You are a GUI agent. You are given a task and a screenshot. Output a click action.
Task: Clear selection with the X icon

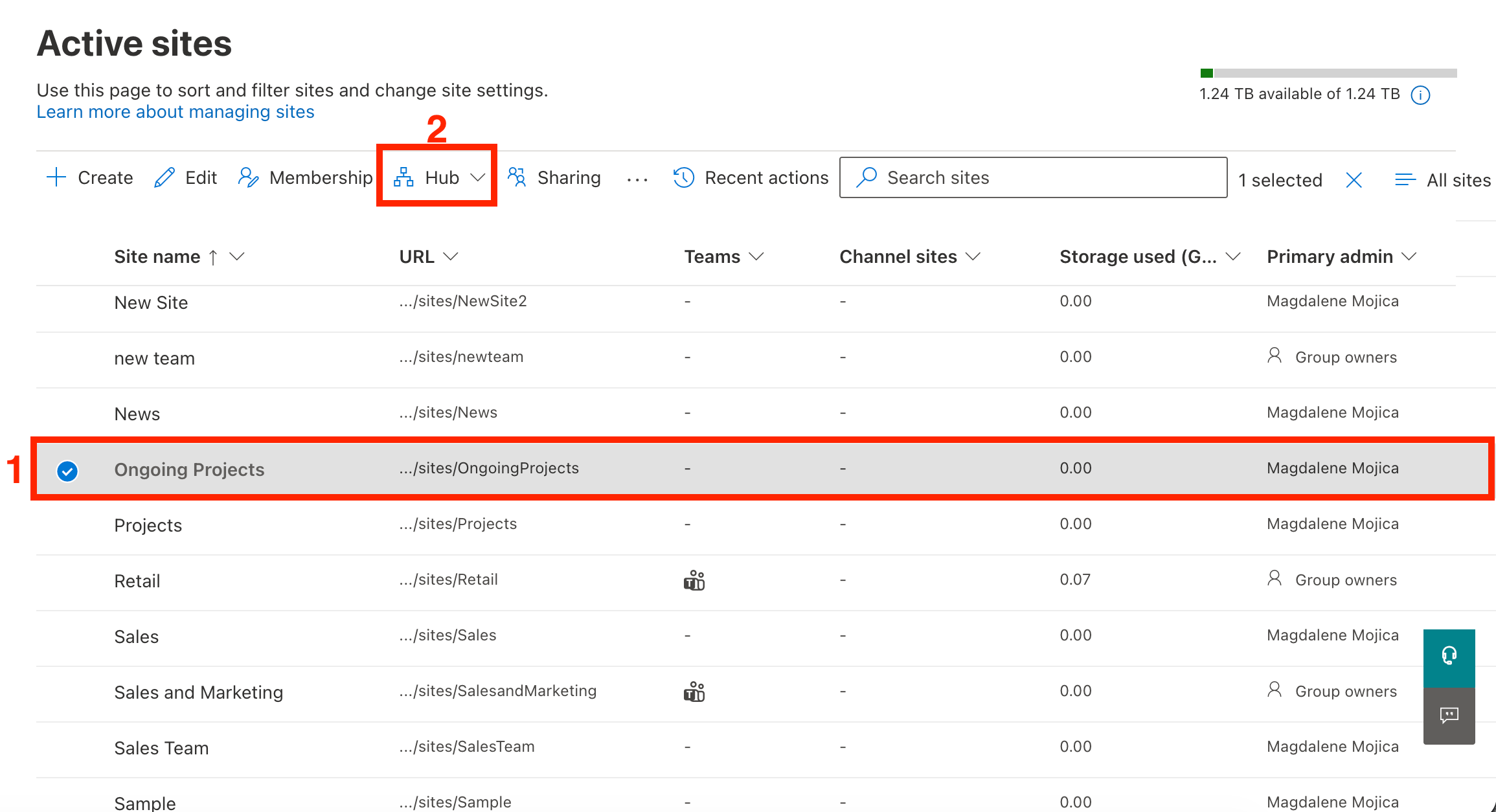click(1354, 179)
